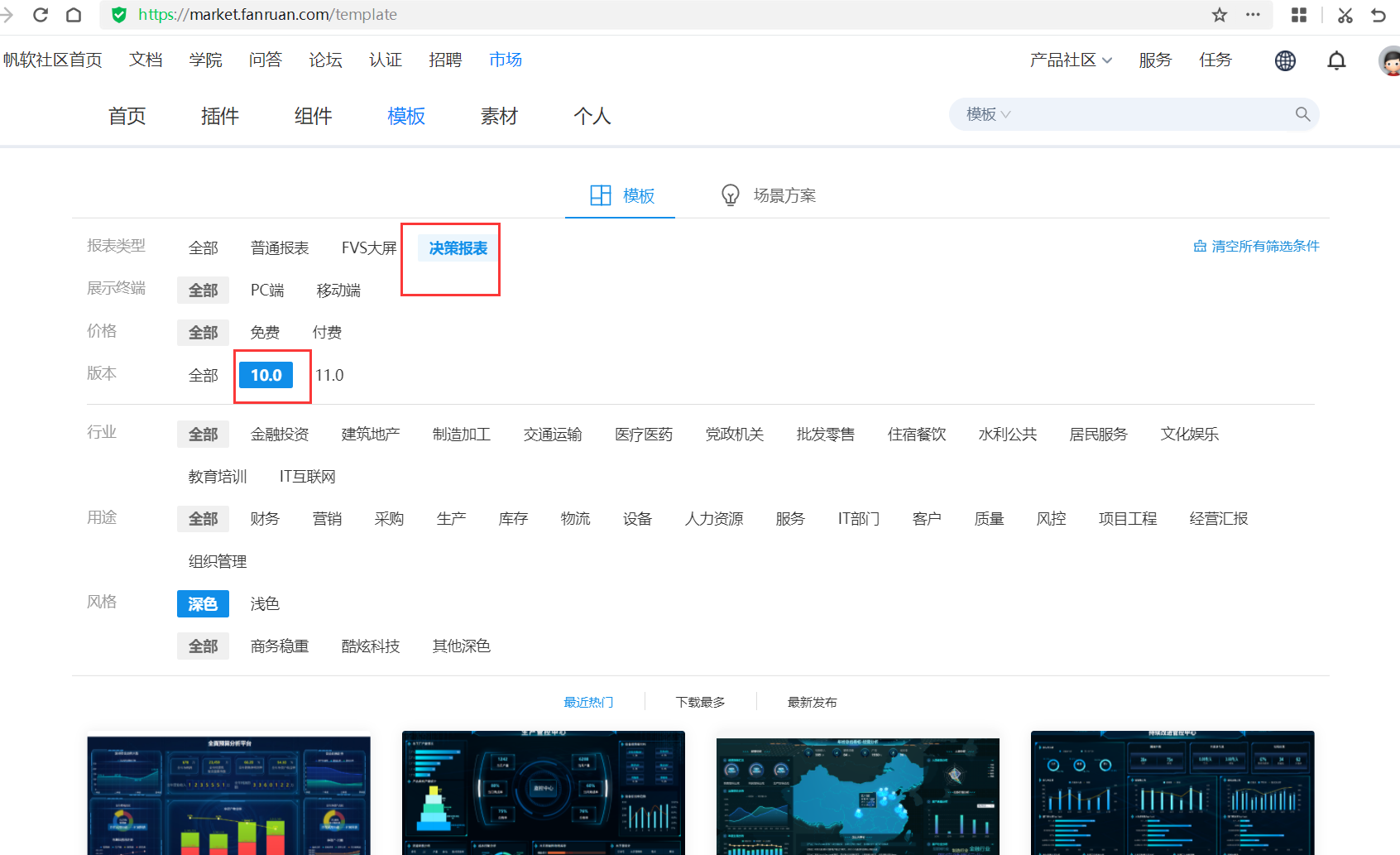This screenshot has width=1400, height=855.
Task: Filter industry by 医疗医药
Action: pyautogui.click(x=644, y=435)
